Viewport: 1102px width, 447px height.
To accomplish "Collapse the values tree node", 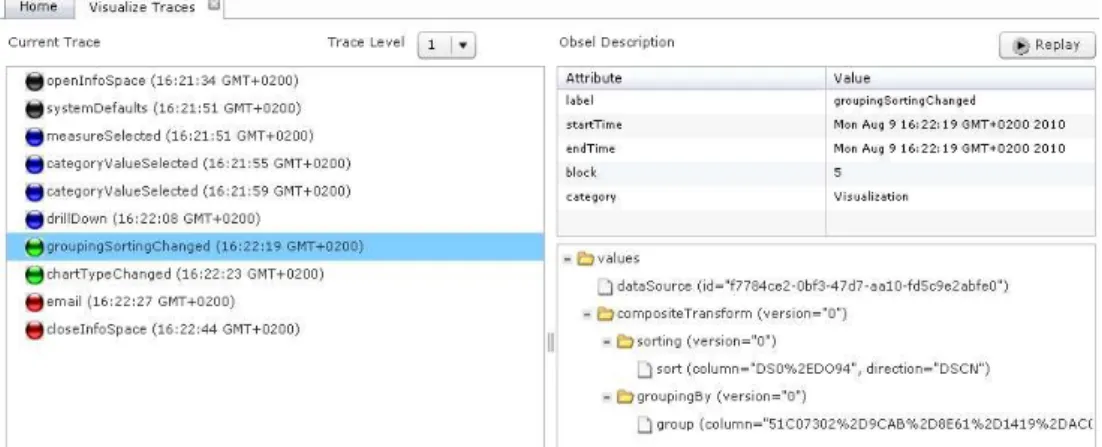I will coord(567,259).
